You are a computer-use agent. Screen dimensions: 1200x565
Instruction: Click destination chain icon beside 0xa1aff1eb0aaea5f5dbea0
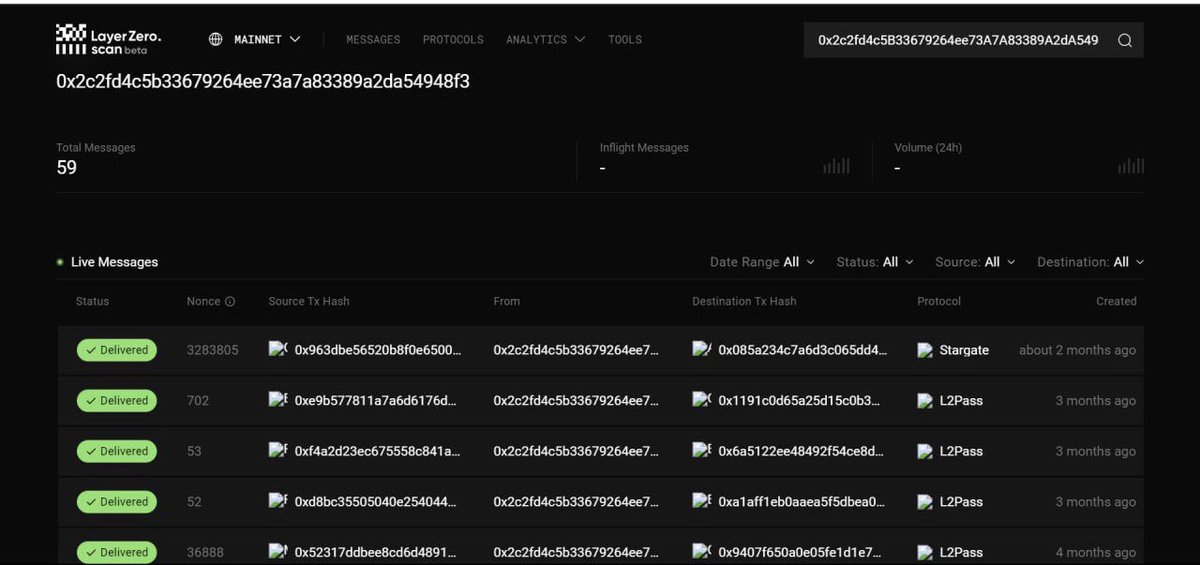click(x=702, y=500)
